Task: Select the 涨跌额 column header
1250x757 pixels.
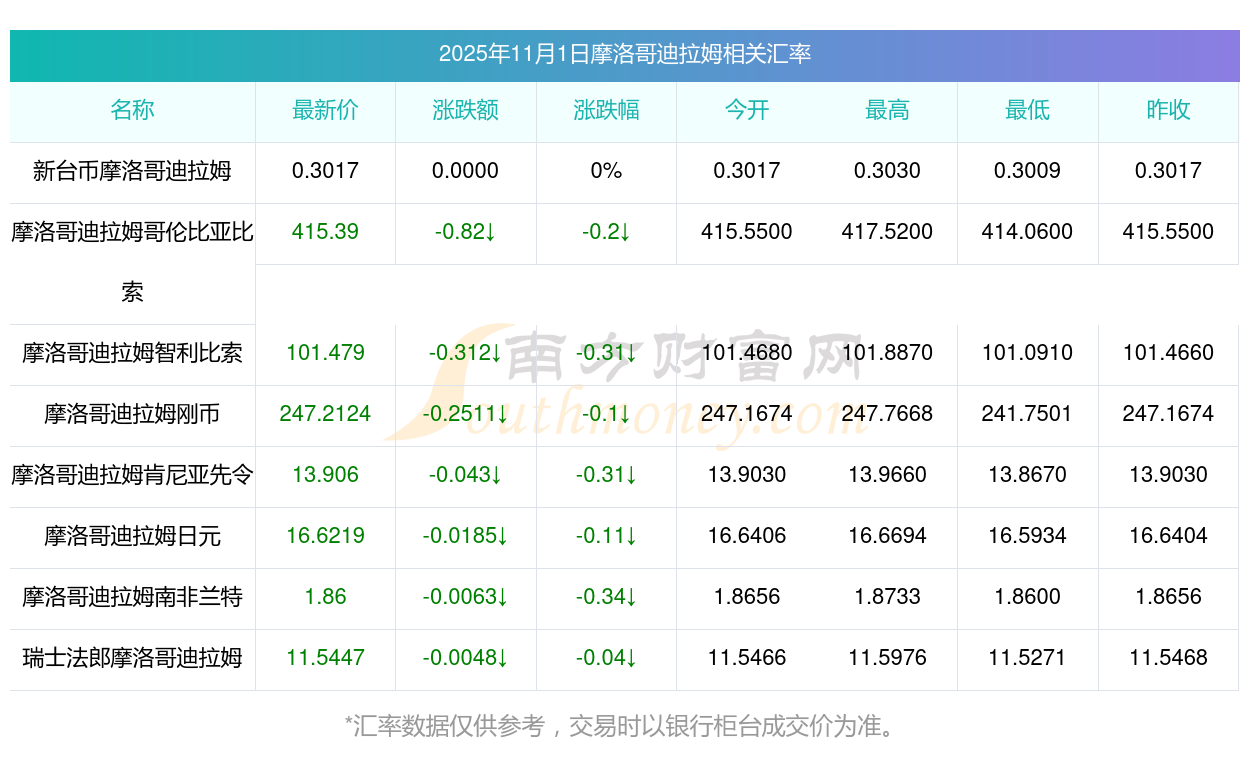Action: click(465, 110)
